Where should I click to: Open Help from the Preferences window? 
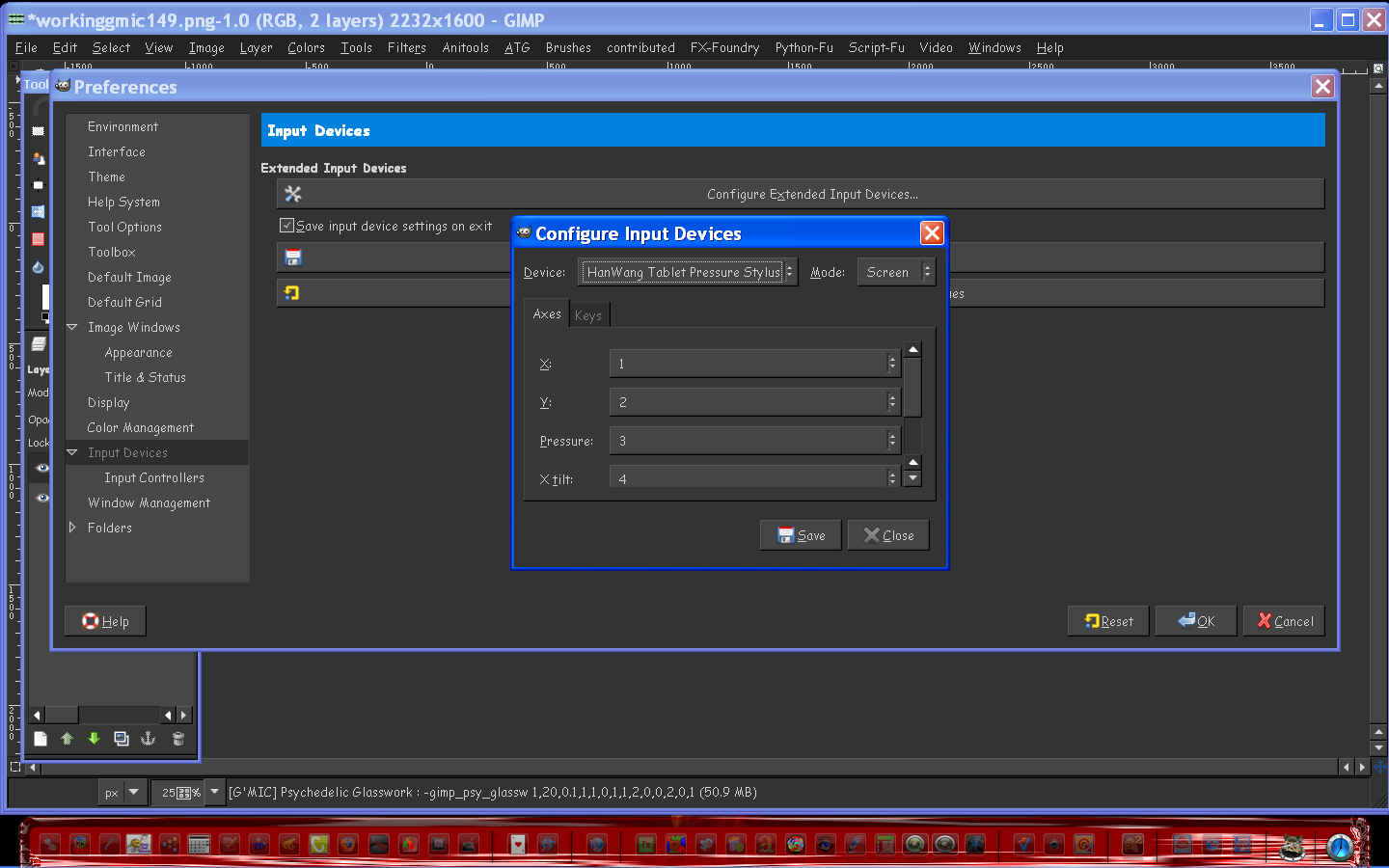tap(105, 621)
